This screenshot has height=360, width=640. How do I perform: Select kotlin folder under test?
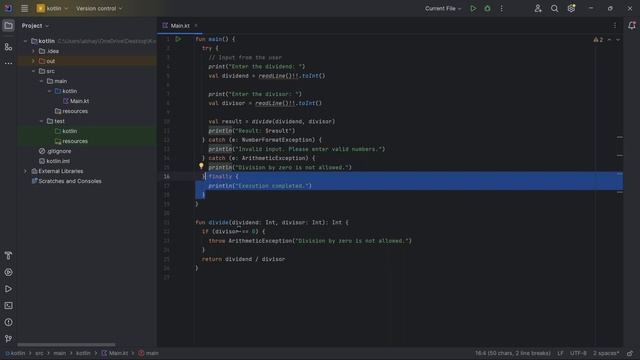(69, 131)
